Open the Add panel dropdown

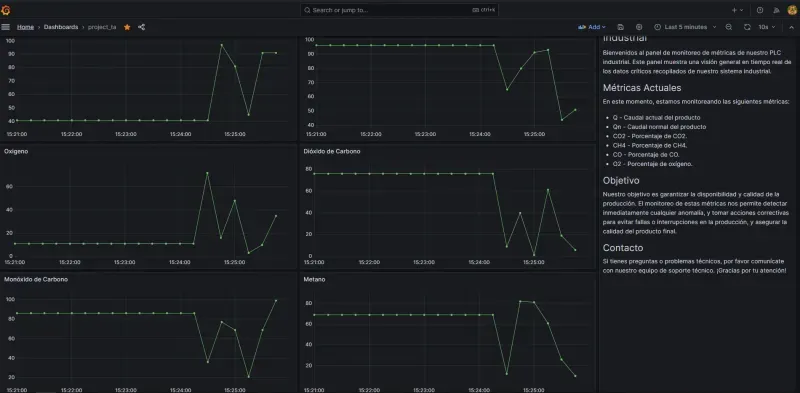pyautogui.click(x=592, y=27)
